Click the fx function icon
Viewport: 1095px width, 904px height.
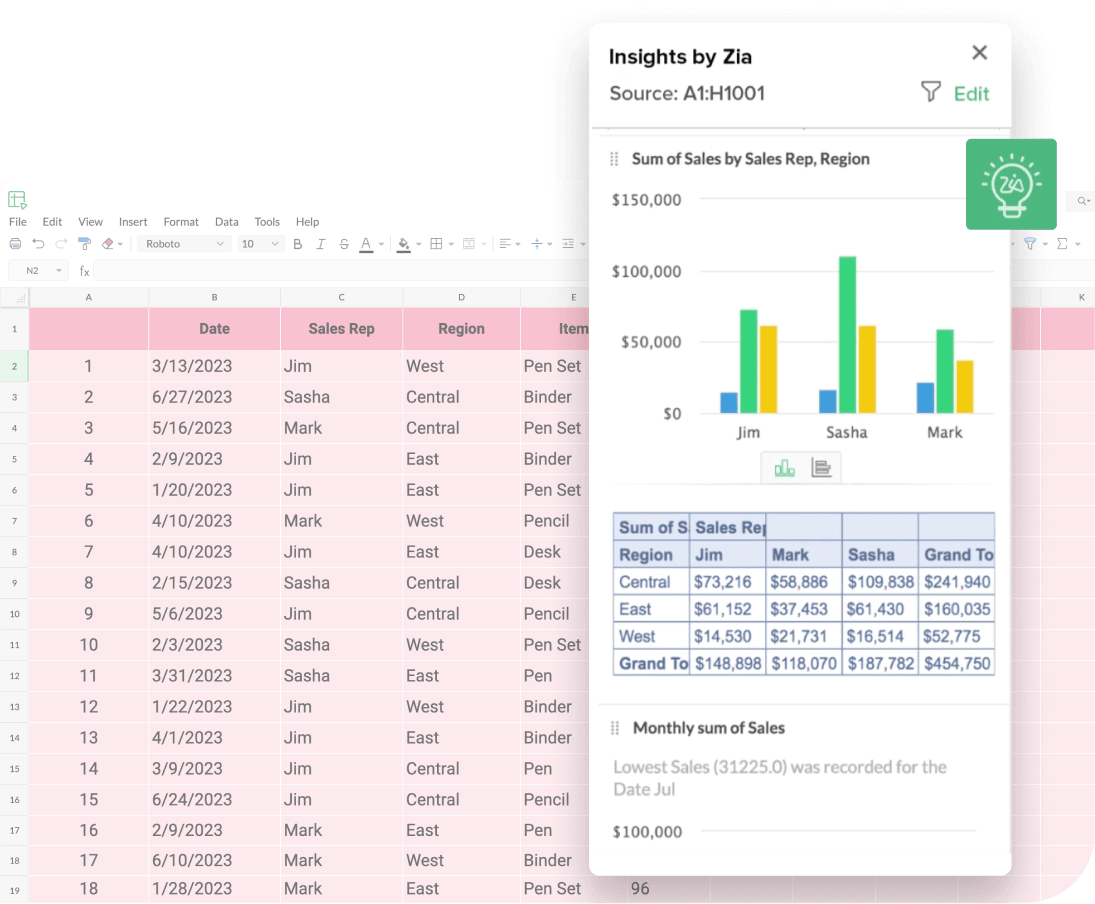pos(84,271)
